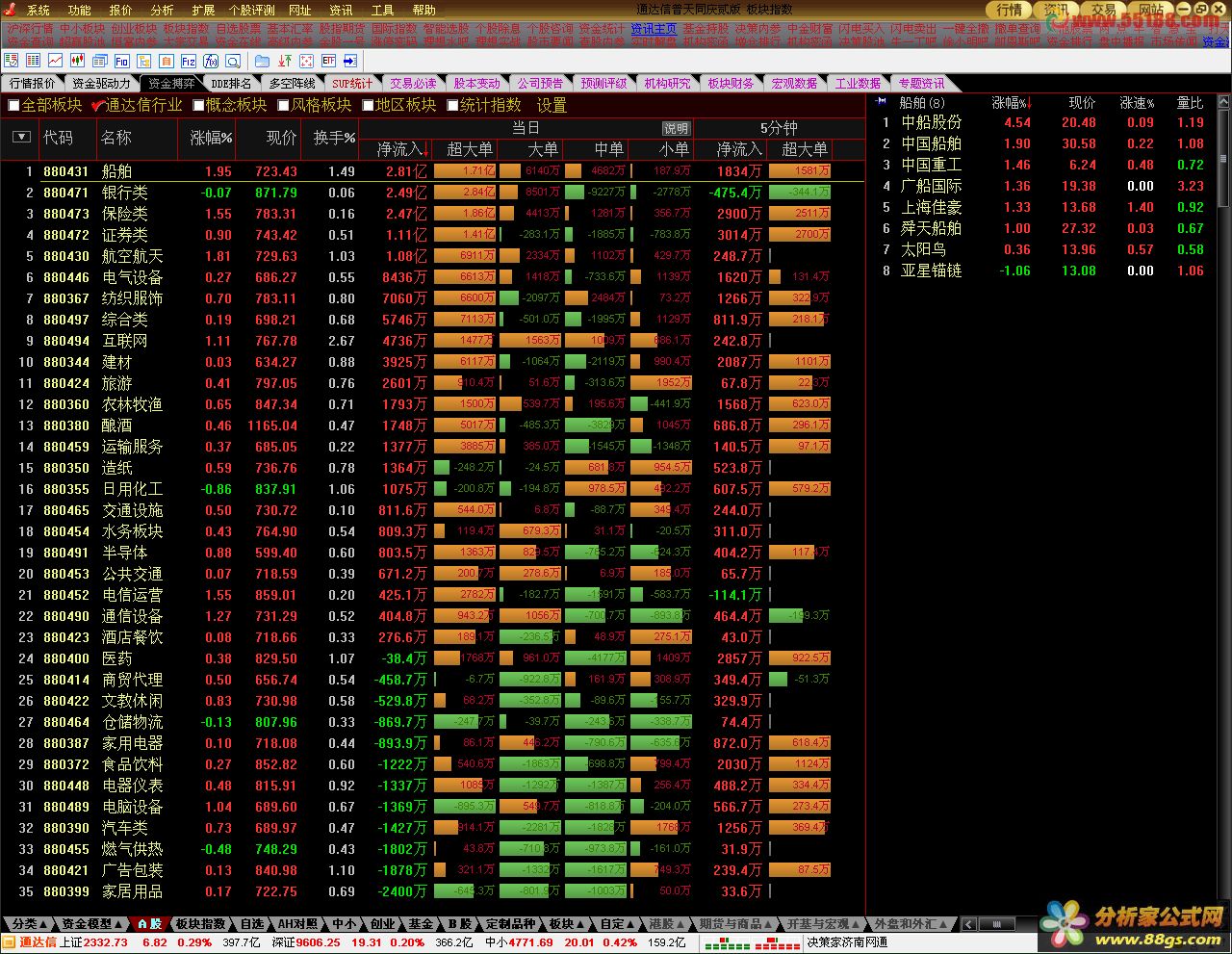Select the 亚星锚链 stock row
The height and width of the screenshot is (954, 1232).
click(1039, 271)
